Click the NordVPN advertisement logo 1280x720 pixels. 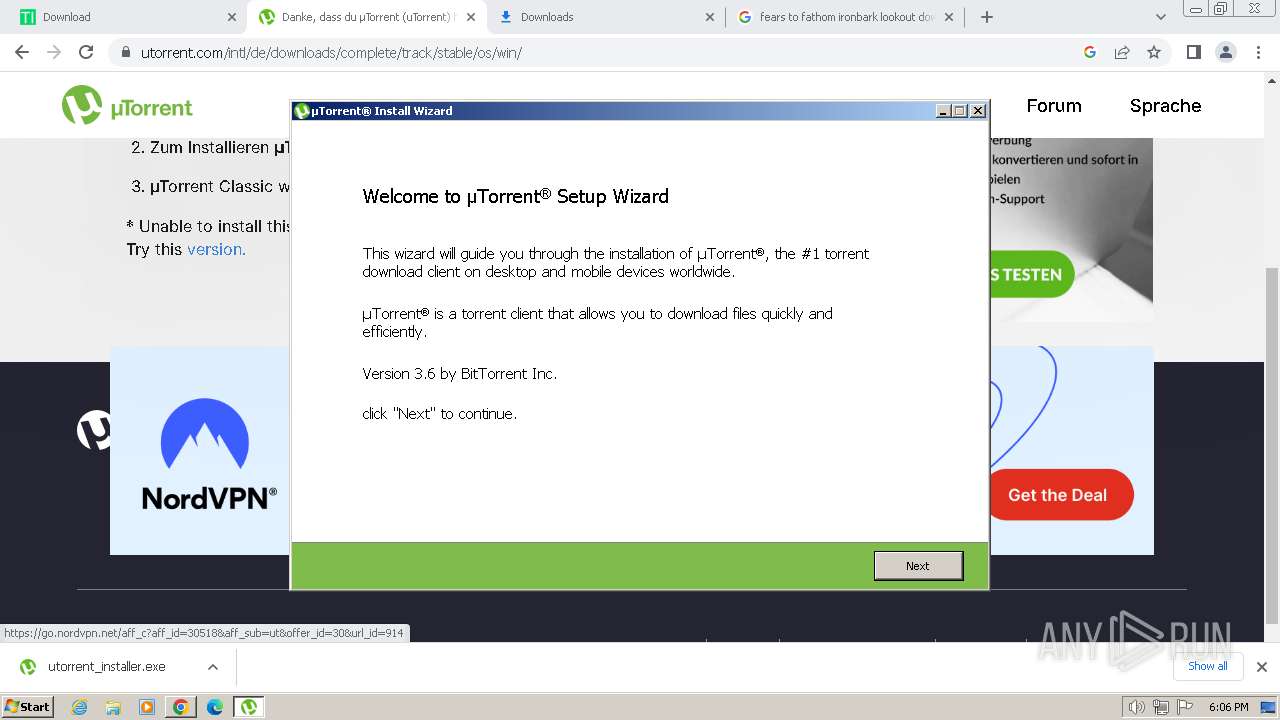tap(208, 454)
